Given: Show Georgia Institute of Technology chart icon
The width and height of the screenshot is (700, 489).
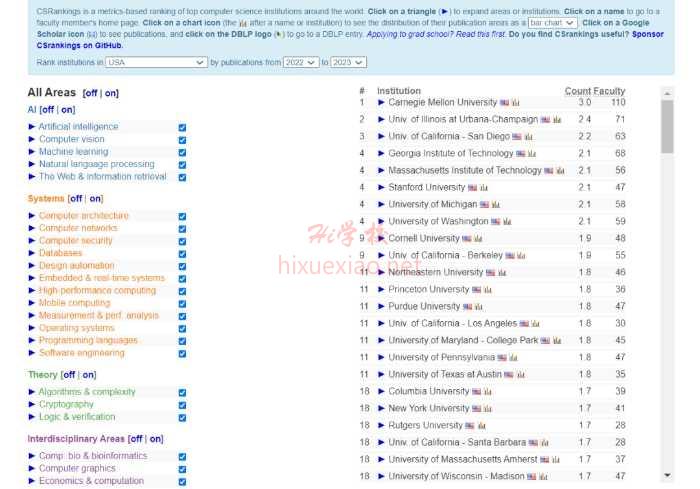Looking at the screenshot, I should pos(532,154).
